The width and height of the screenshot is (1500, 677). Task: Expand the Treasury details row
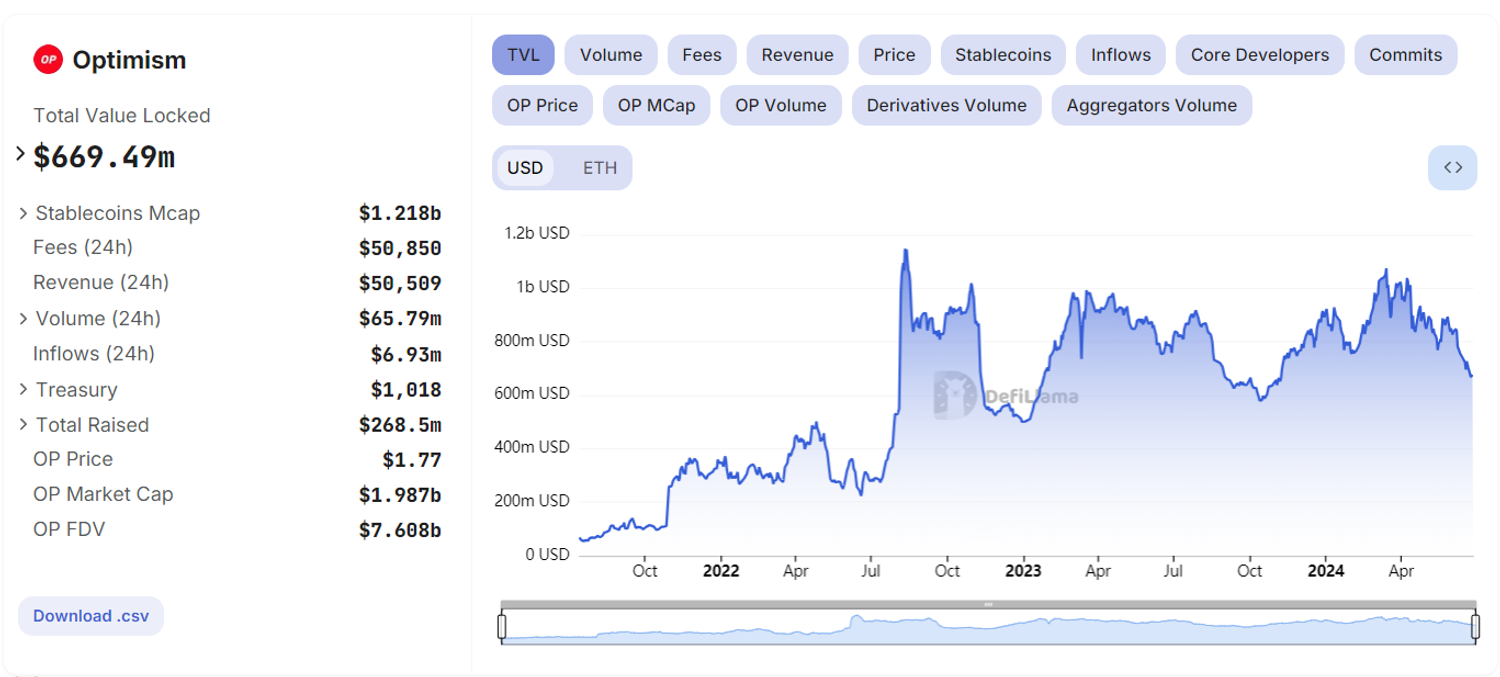click(24, 389)
